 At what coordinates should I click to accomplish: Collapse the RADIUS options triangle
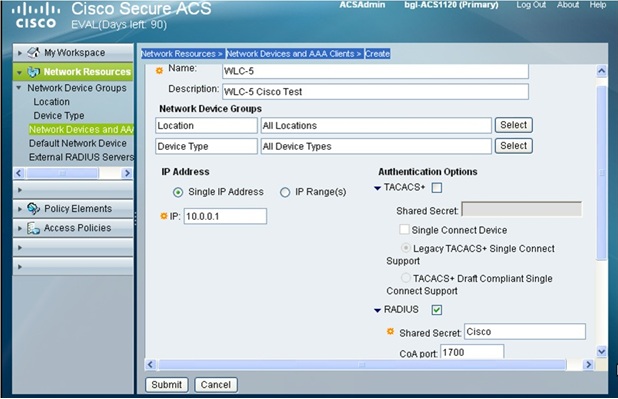(x=377, y=310)
